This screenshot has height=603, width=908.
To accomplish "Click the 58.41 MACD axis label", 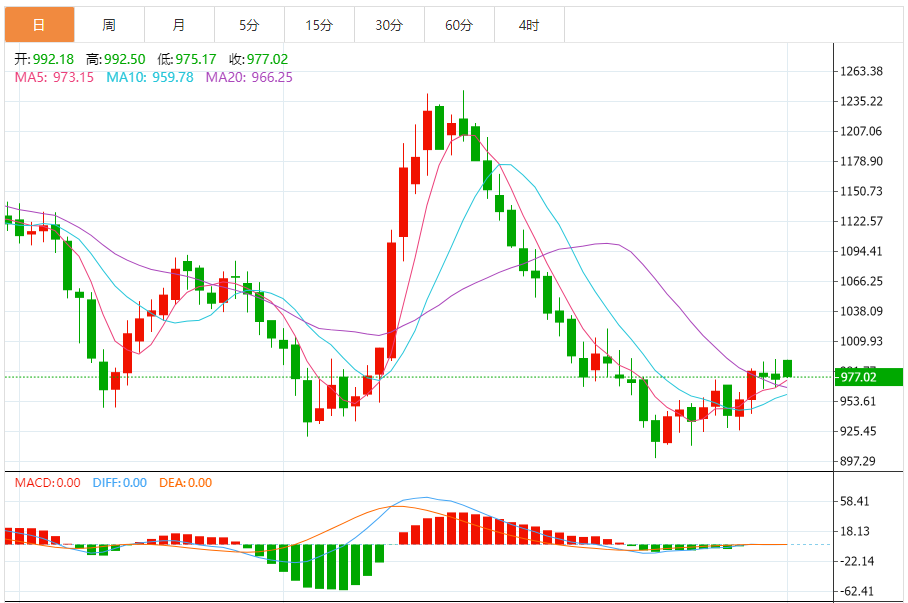I will pos(854,501).
